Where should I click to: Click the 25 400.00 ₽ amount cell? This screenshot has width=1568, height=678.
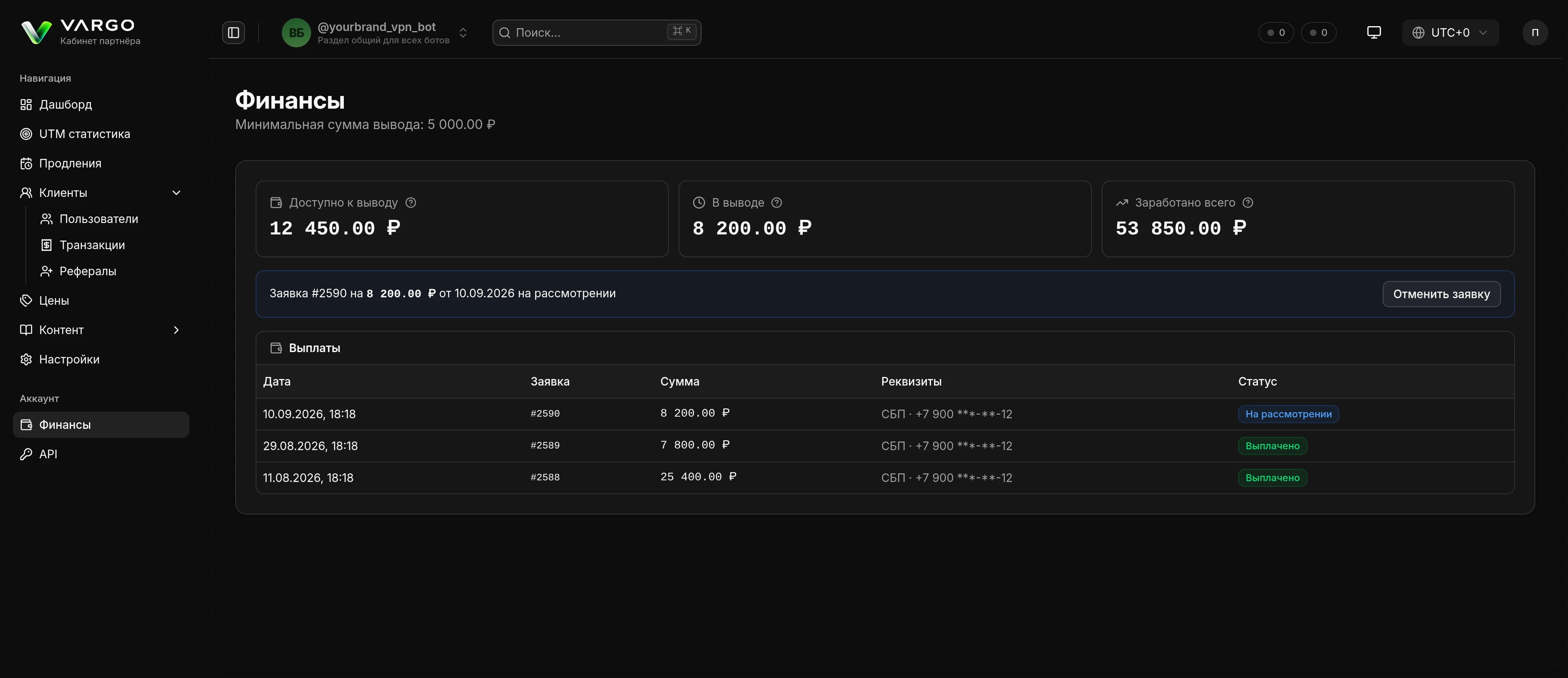(698, 477)
